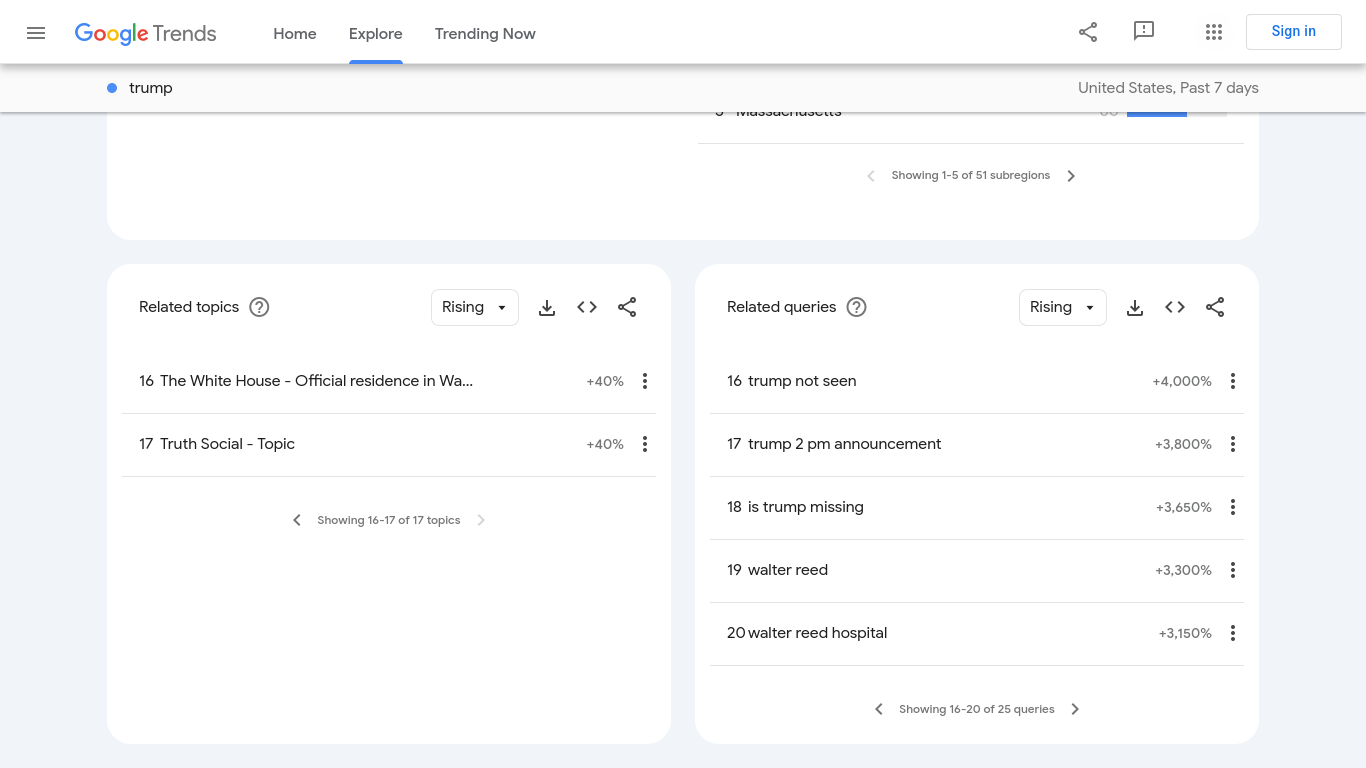Click the Google Trends logo
The width and height of the screenshot is (1366, 768).
coord(146,34)
